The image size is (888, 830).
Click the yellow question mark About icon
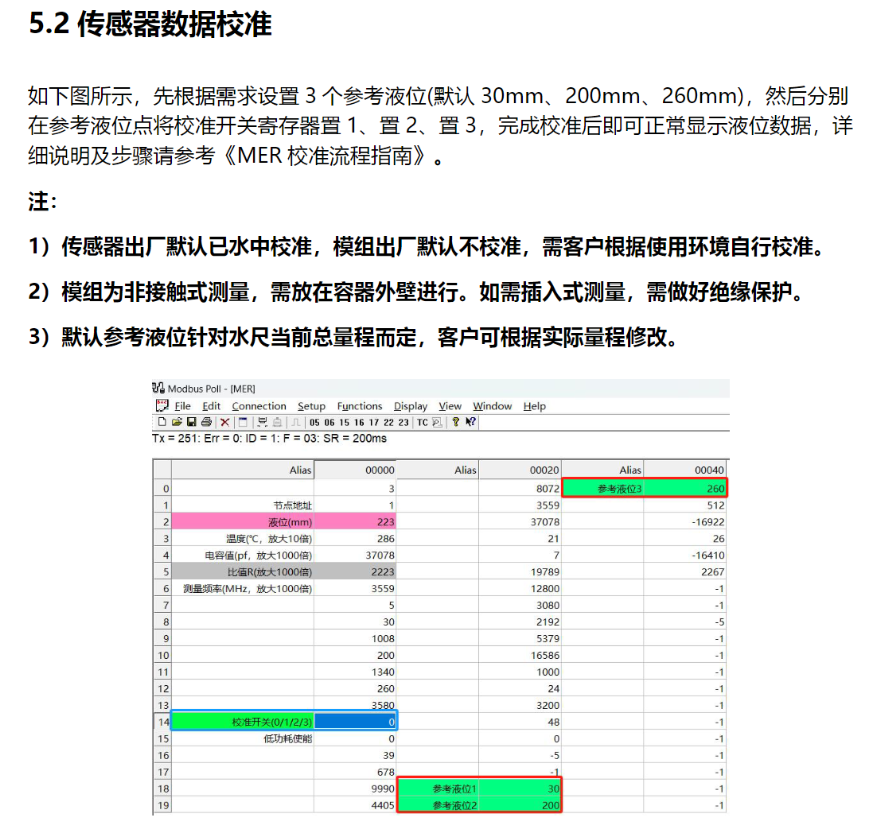coord(455,422)
